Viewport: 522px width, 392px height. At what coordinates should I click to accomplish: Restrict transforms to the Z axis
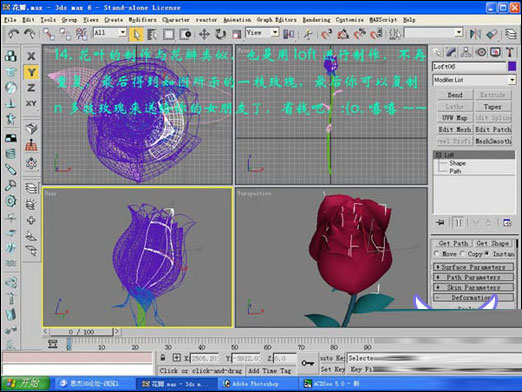(31, 88)
